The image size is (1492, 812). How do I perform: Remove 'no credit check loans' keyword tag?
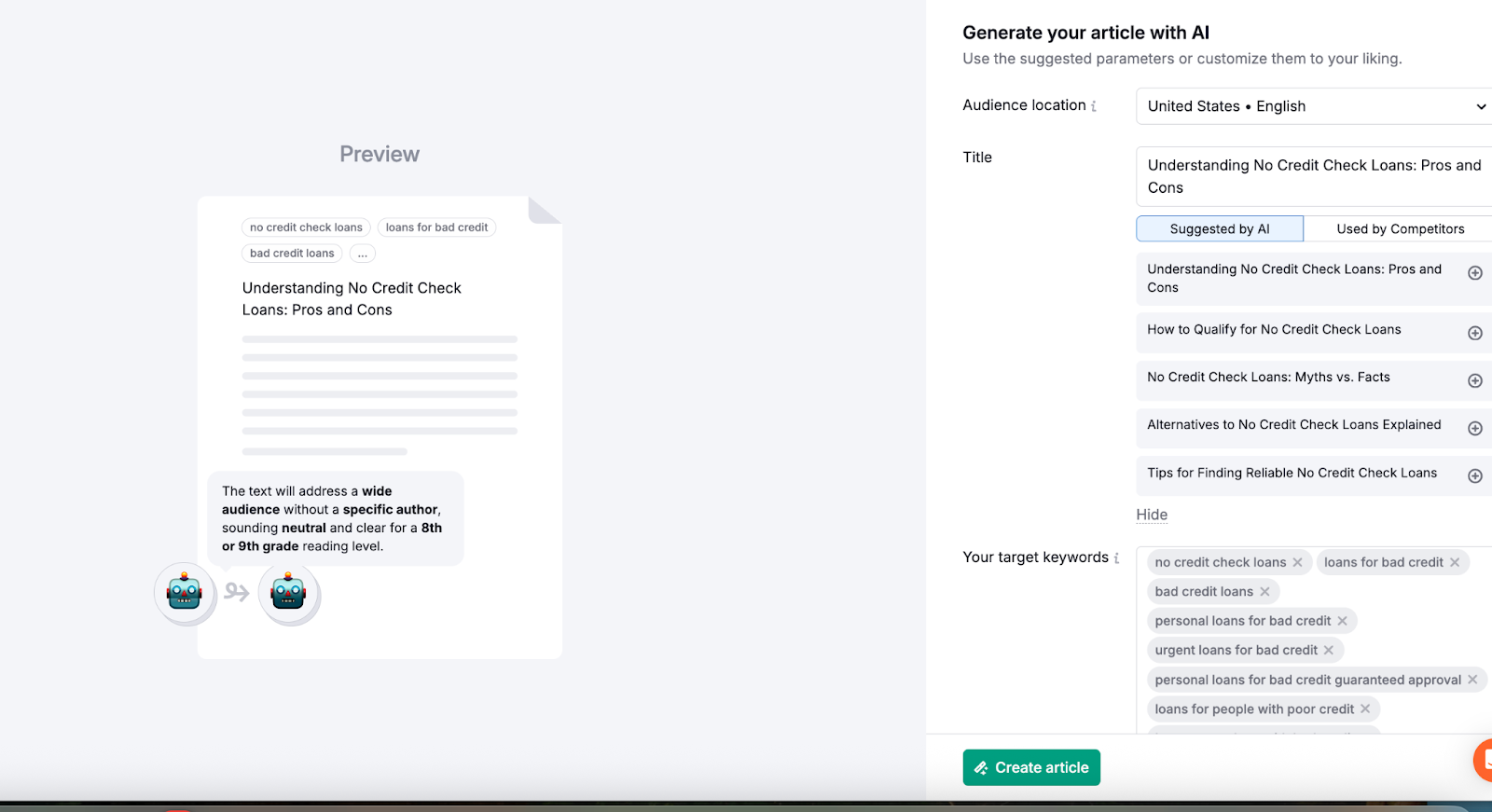[x=1297, y=562]
